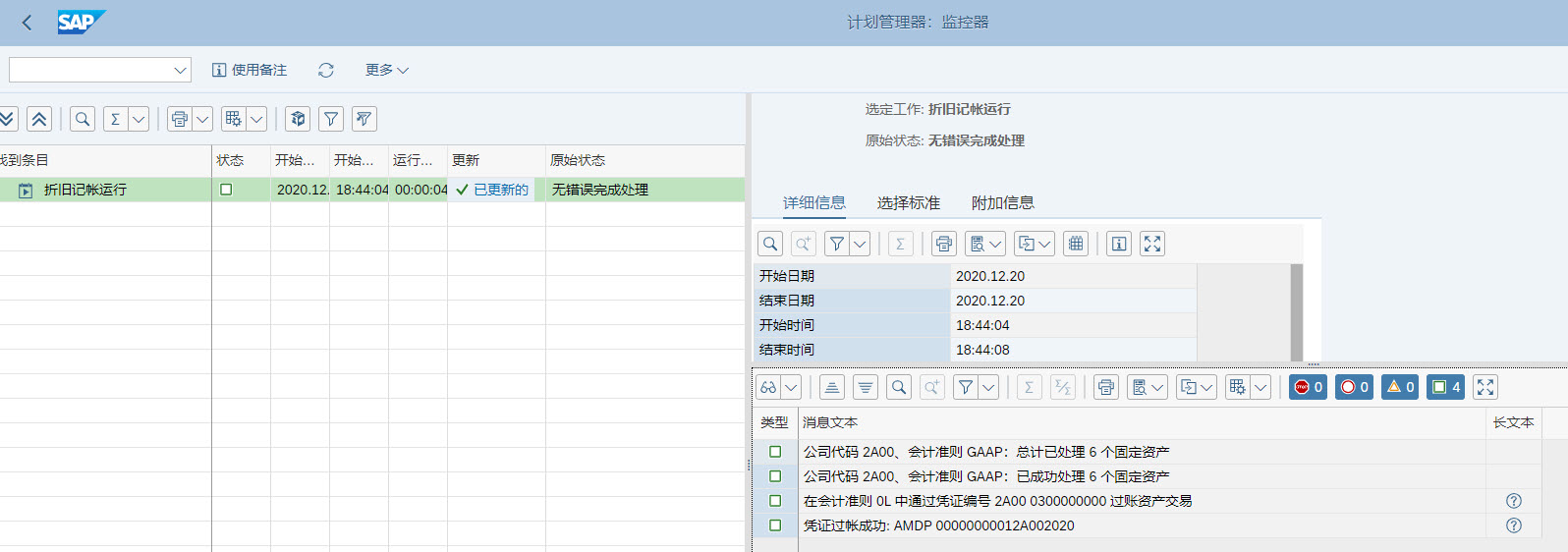Toggle stop-error messages filter showing 0
Viewport: 1568px width, 552px height.
[x=1308, y=387]
